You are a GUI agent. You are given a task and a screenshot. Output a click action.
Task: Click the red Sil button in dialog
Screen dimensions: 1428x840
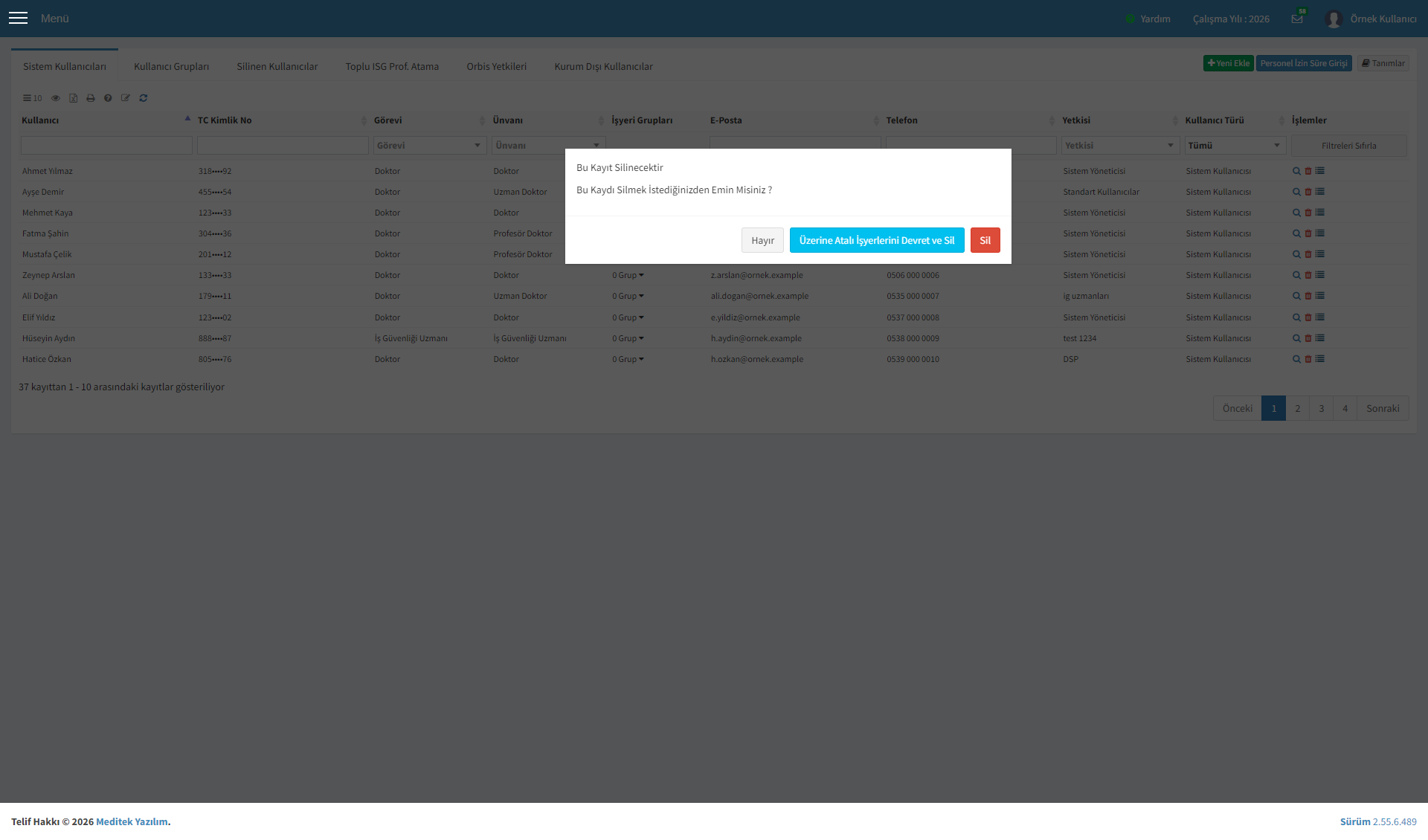click(985, 240)
